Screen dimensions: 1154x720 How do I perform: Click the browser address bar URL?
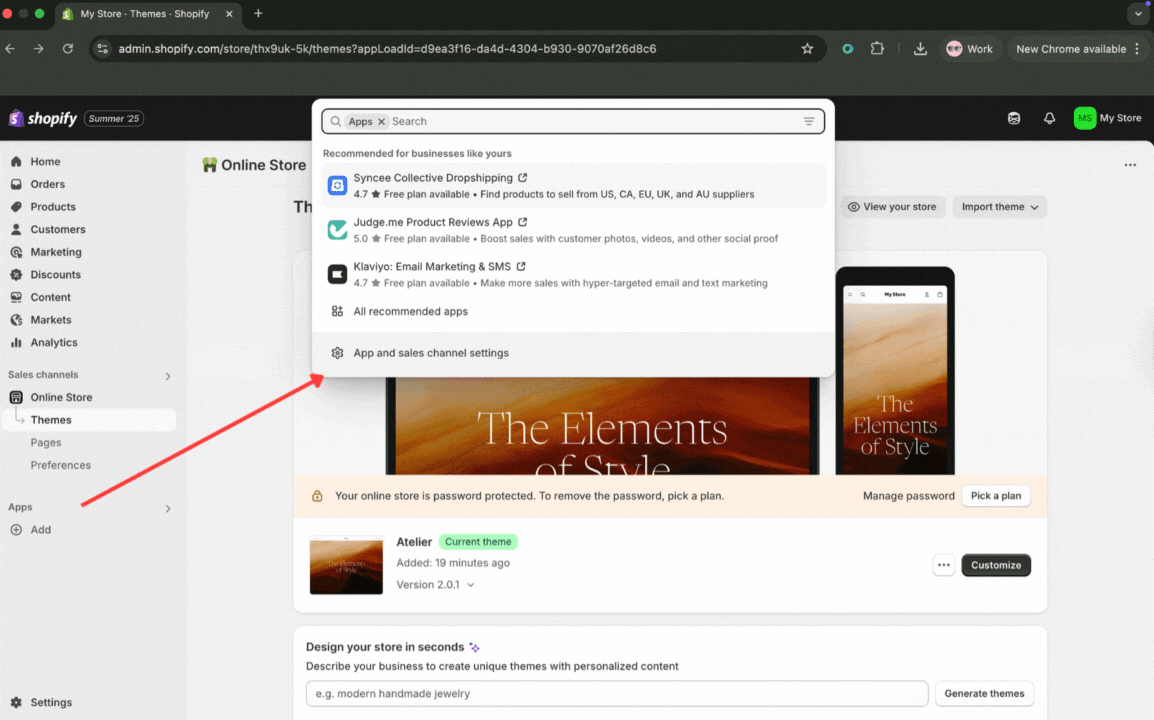(387, 49)
